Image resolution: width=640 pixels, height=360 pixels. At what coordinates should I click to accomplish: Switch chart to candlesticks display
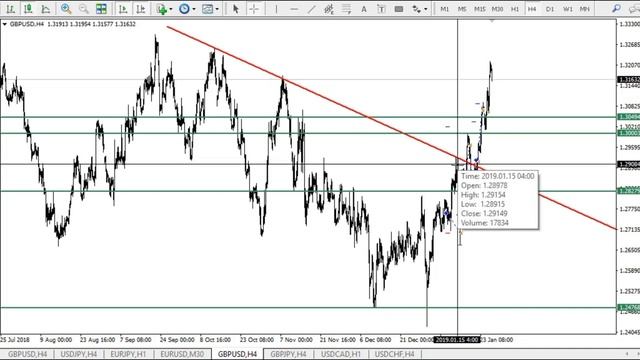[x=28, y=9]
